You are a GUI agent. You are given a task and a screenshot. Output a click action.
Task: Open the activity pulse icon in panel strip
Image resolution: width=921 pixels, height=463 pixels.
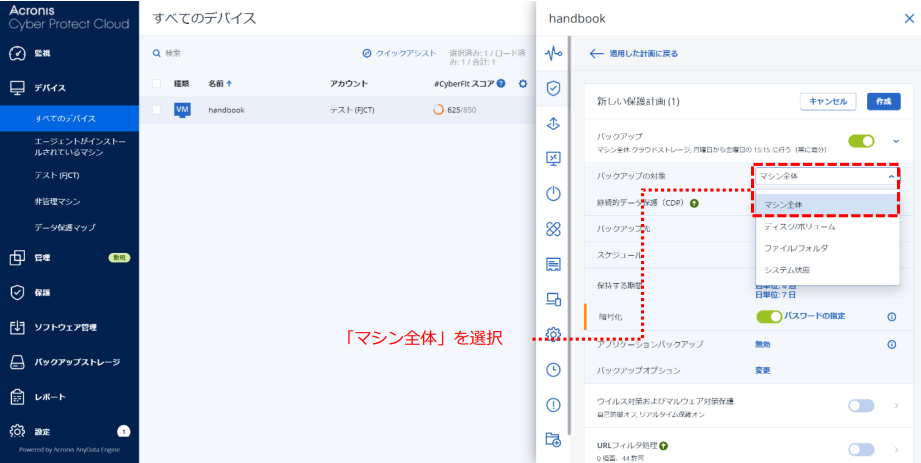(553, 53)
